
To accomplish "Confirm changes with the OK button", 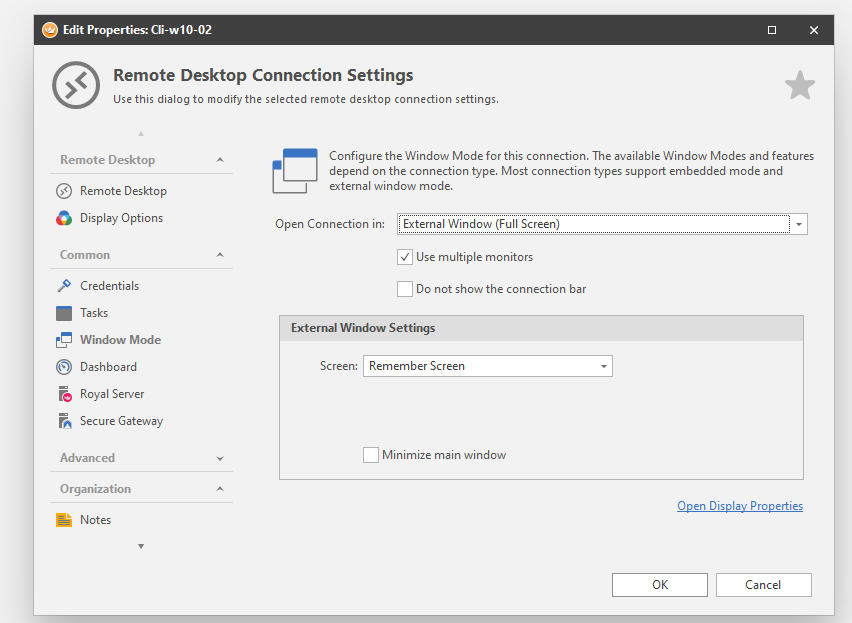I will pos(659,585).
